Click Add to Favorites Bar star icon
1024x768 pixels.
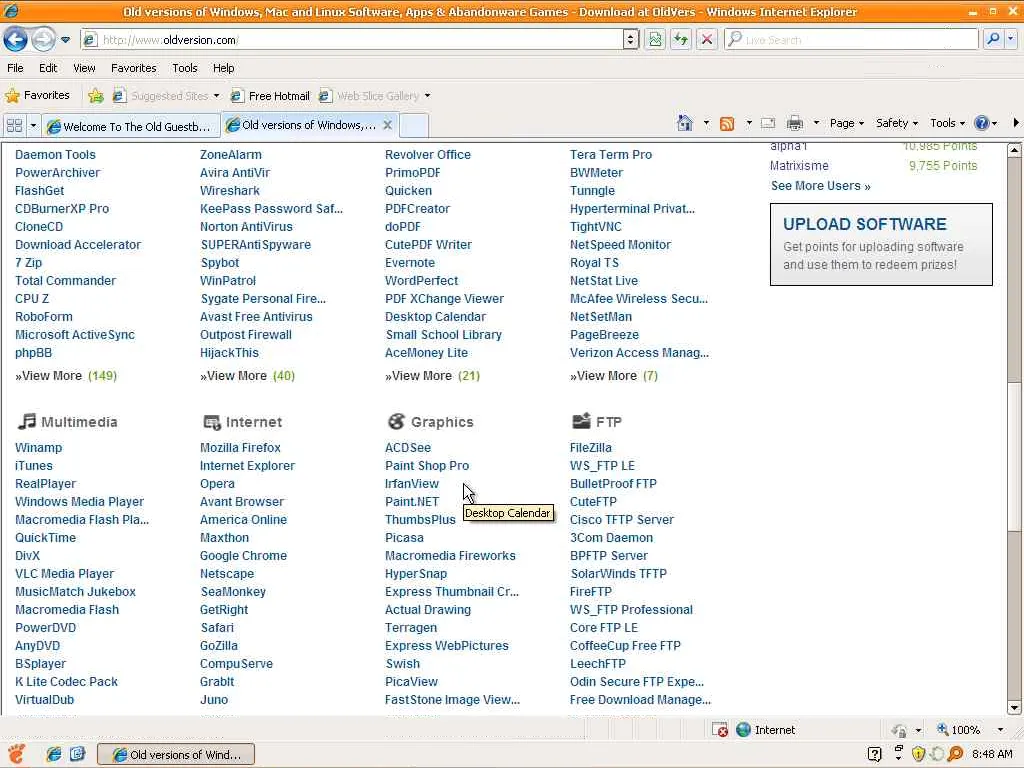96,96
